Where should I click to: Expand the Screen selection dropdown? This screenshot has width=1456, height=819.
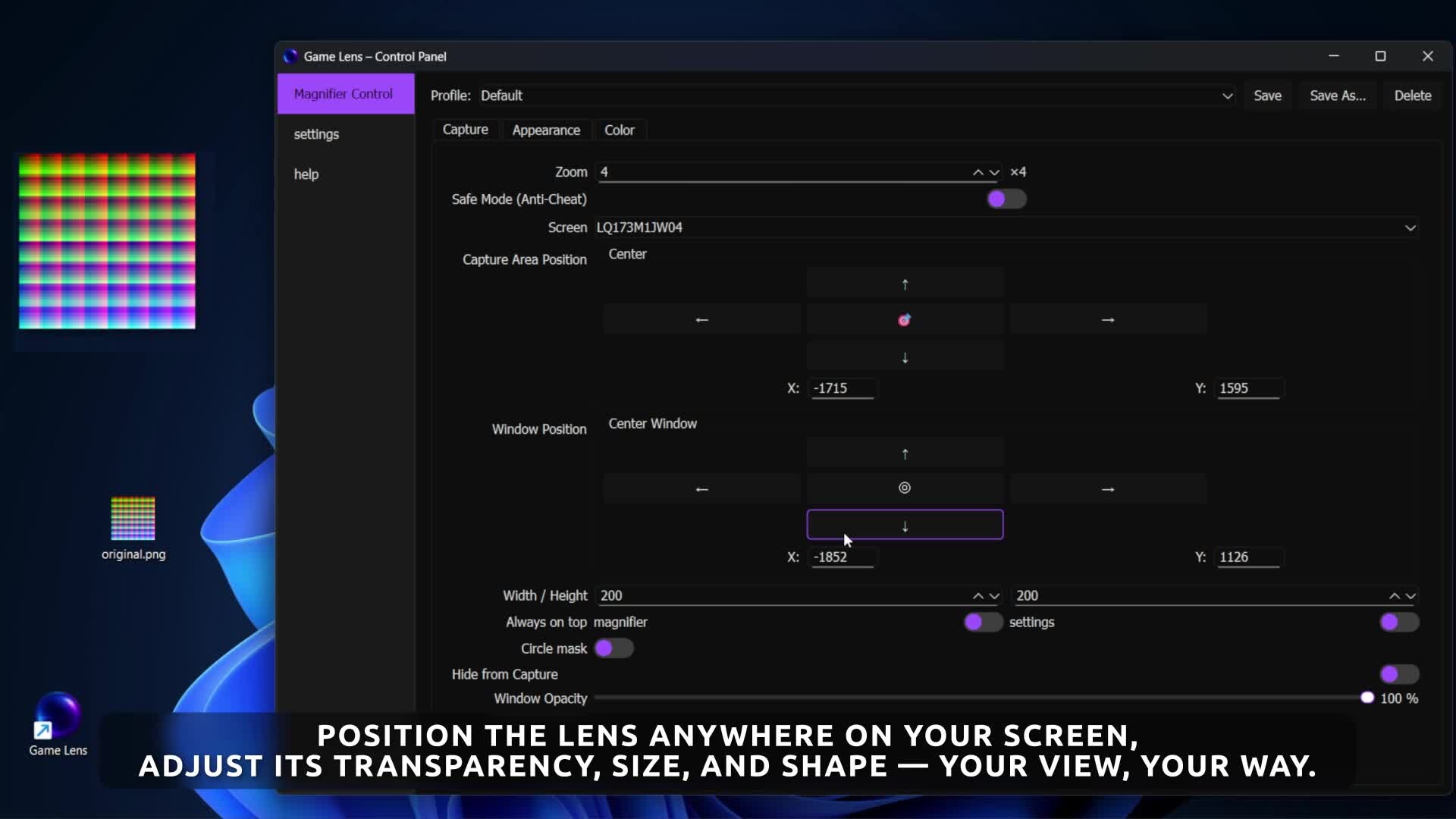click(x=1410, y=227)
